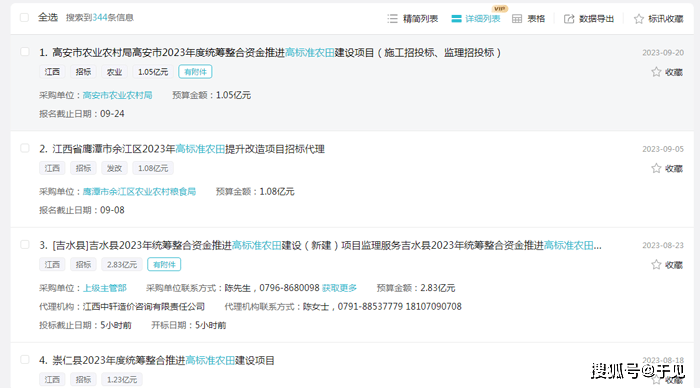Open result 2 title 余江区高标准农田提升改造
The height and width of the screenshot is (388, 700).
point(182,149)
